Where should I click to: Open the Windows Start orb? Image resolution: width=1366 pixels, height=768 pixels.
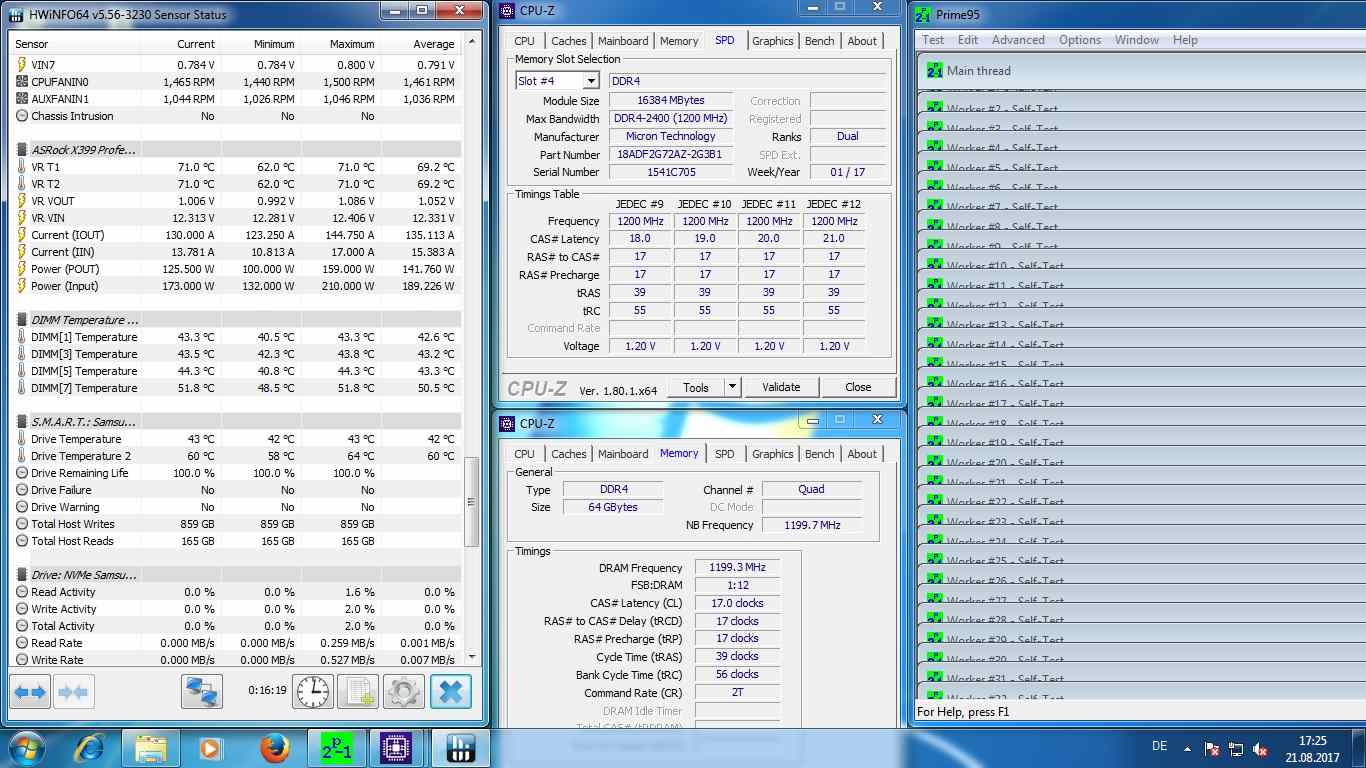25,748
